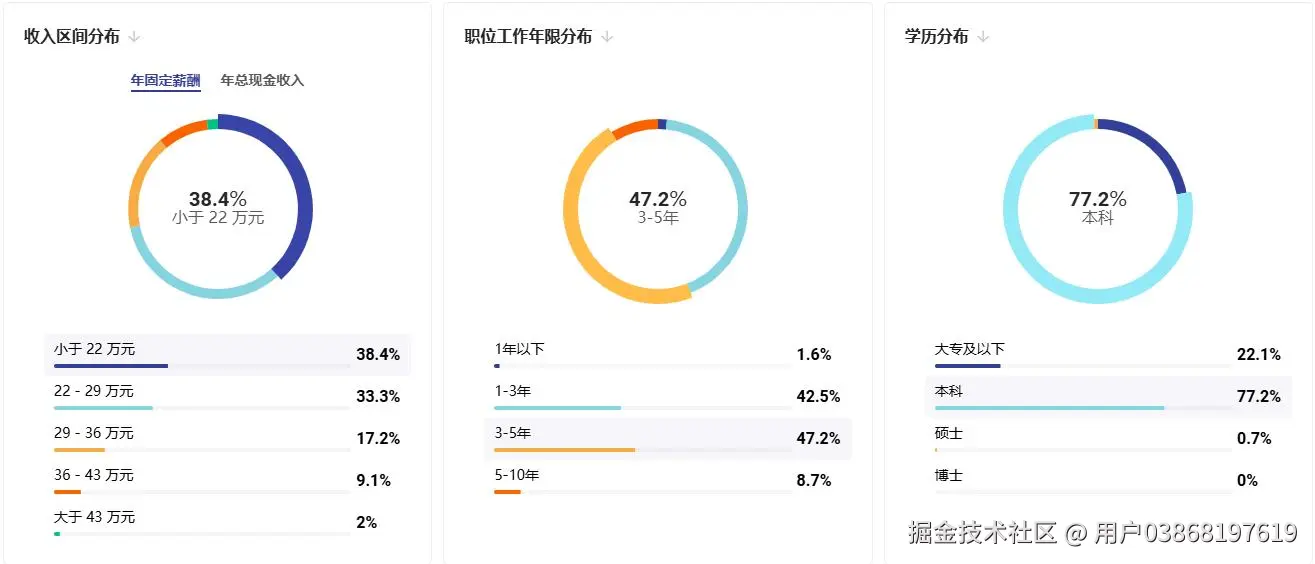Click the 29 - 36 万元 progress bar
1315x564 pixels.
pos(200,450)
